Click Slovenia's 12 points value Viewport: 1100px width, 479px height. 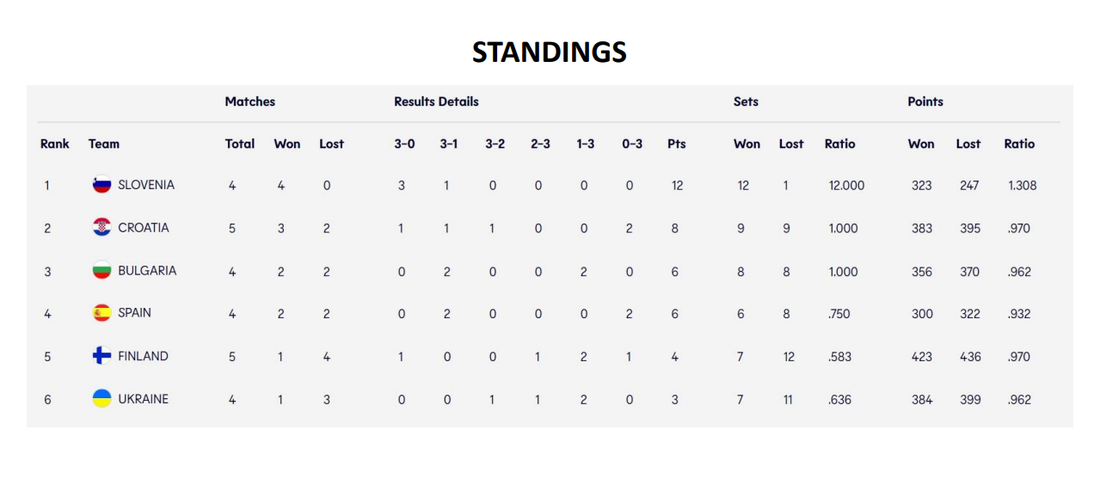click(676, 186)
